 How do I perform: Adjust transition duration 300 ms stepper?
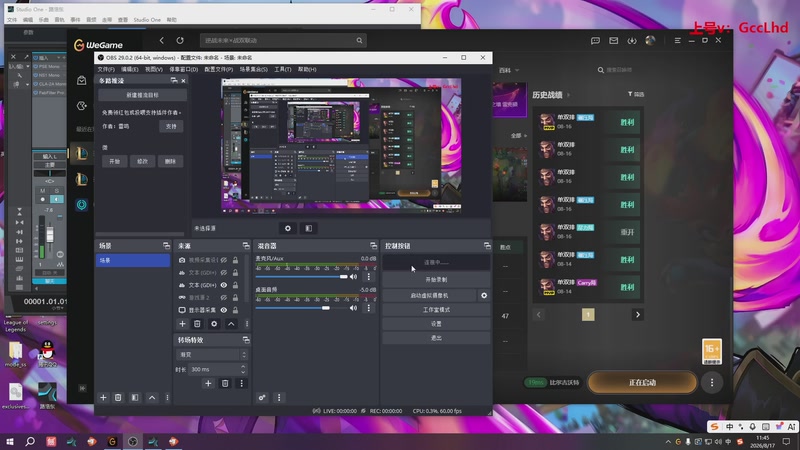pyautogui.click(x=243, y=369)
